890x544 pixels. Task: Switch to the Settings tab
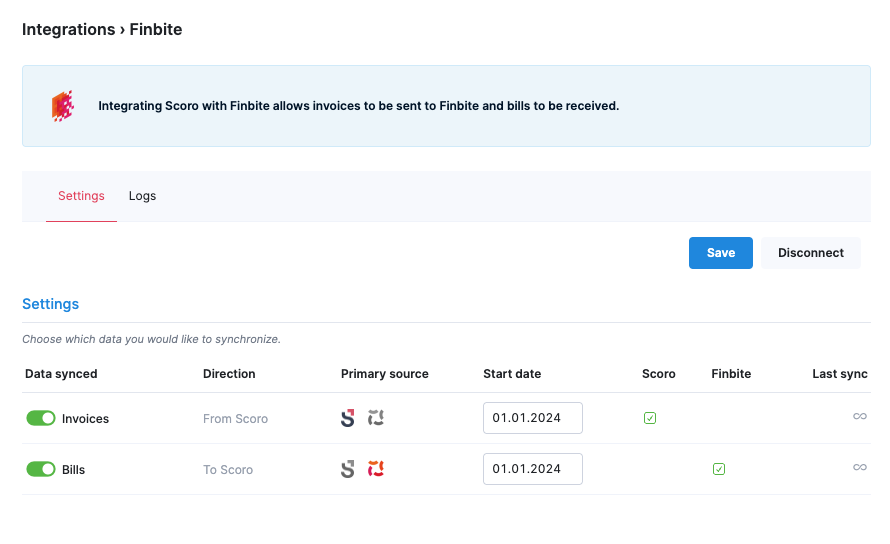tap(81, 196)
